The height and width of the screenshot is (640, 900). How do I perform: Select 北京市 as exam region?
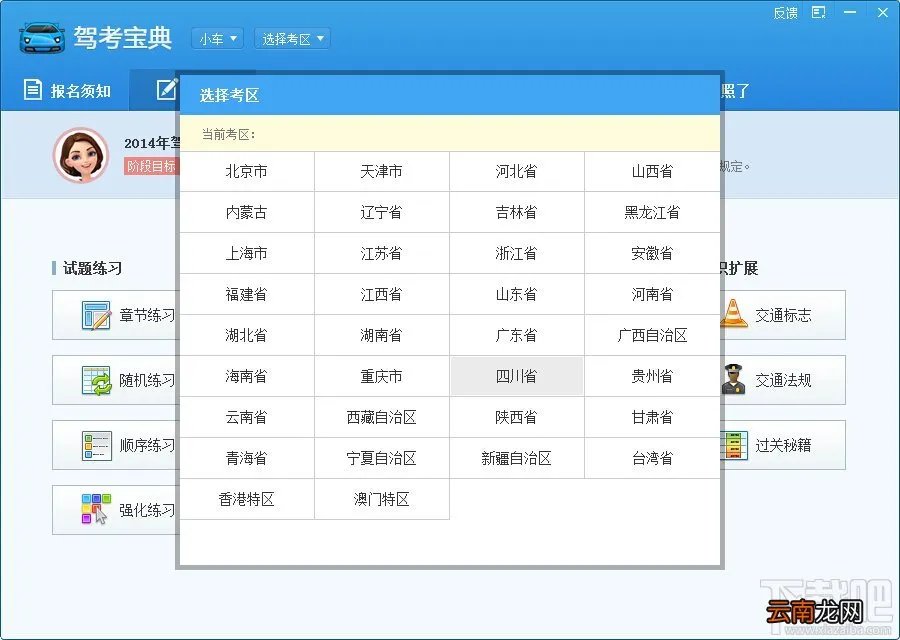[247, 171]
